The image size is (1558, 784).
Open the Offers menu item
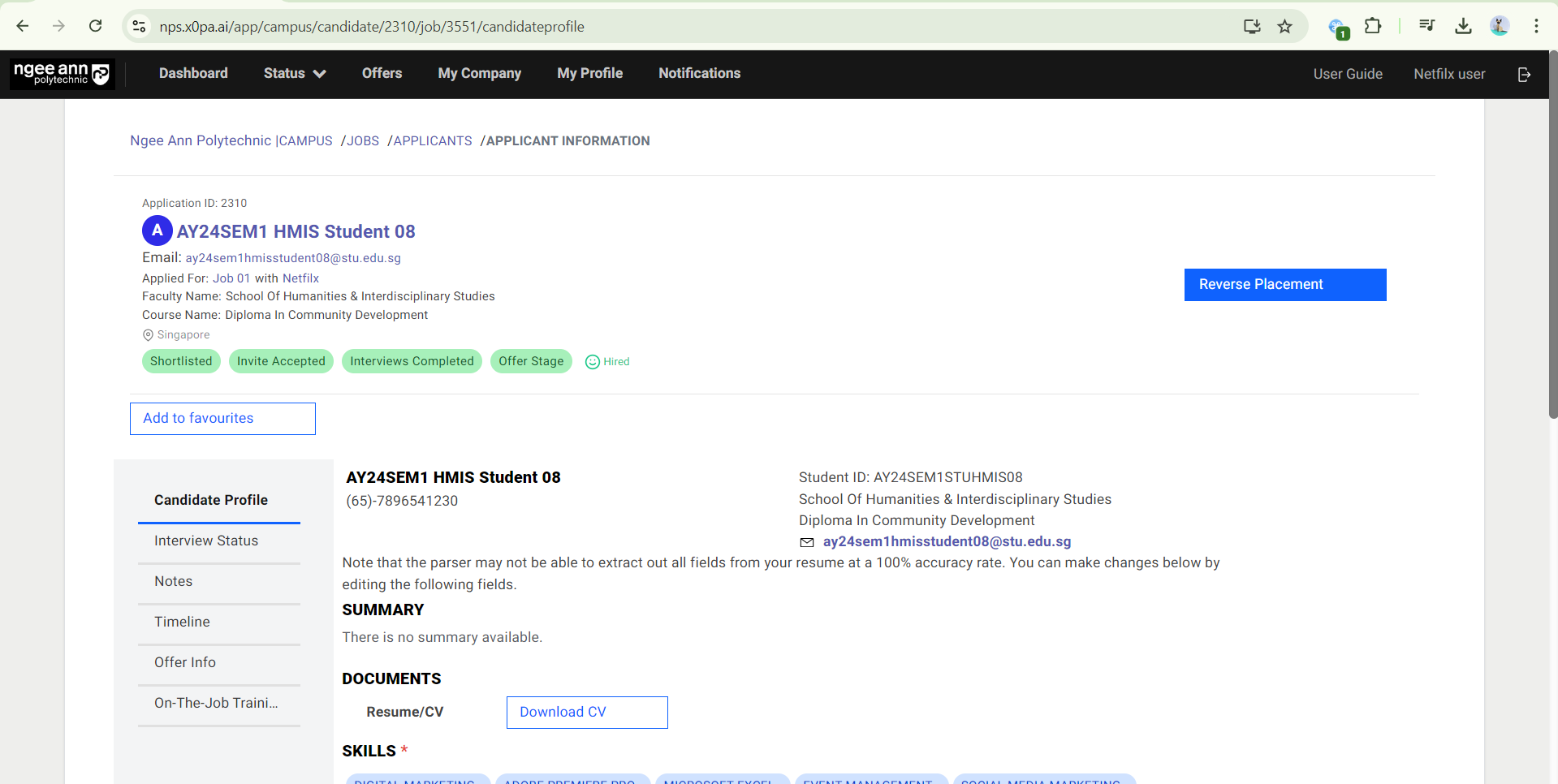tap(382, 74)
